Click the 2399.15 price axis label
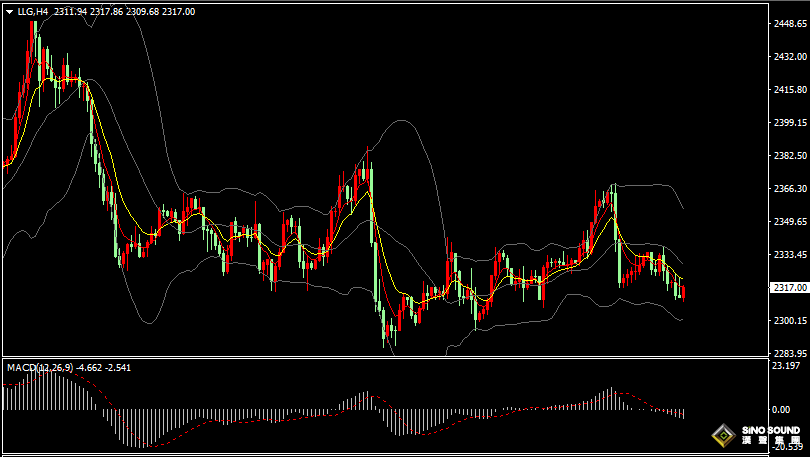The image size is (810, 457). [790, 123]
